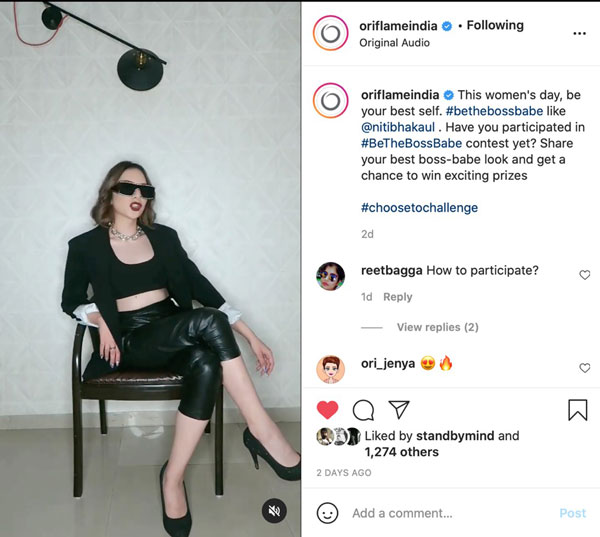Image resolution: width=600 pixels, height=537 pixels.
Task: Open oriflameindia header profile picture
Action: (331, 33)
